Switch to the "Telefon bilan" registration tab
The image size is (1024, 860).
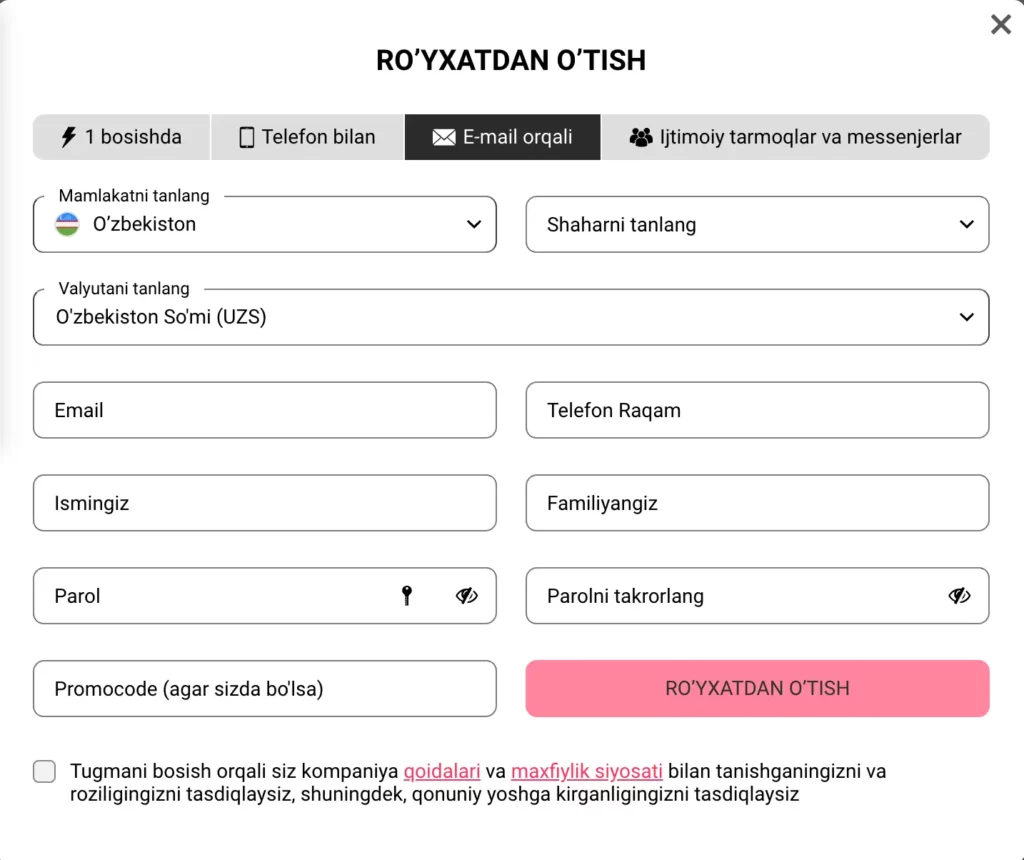point(307,136)
